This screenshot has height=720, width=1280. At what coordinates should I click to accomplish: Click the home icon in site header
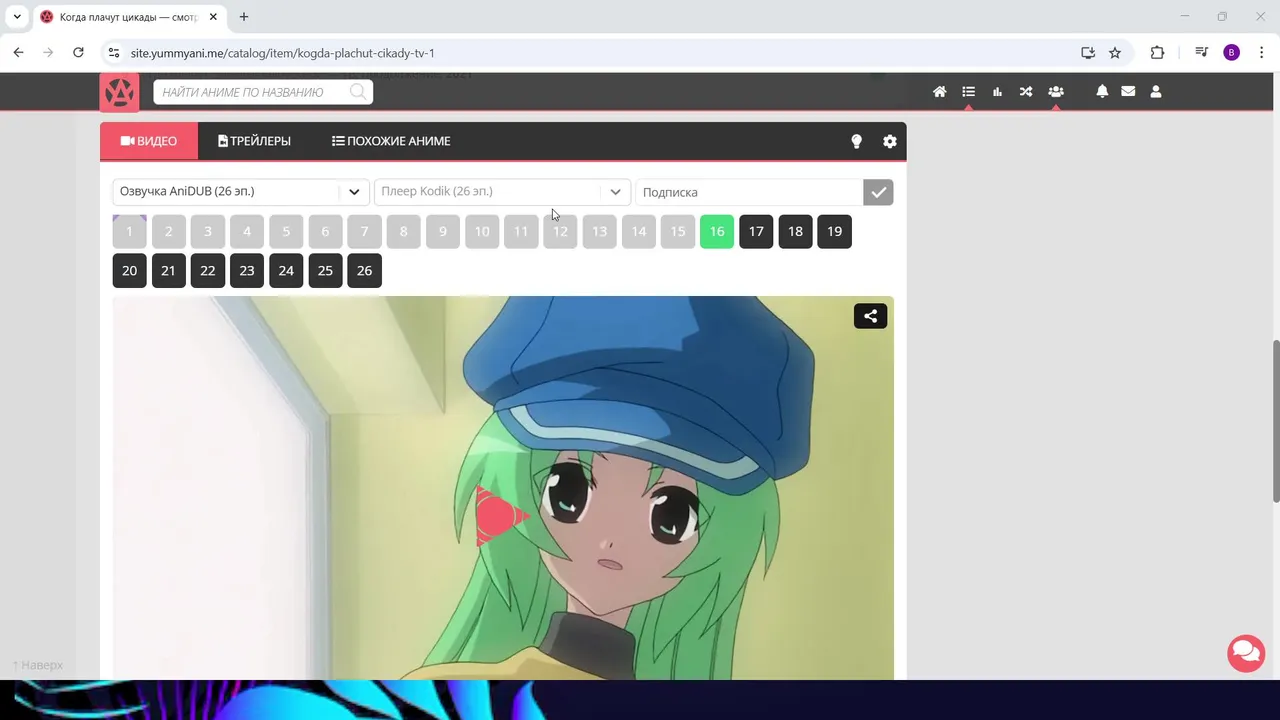pyautogui.click(x=939, y=92)
